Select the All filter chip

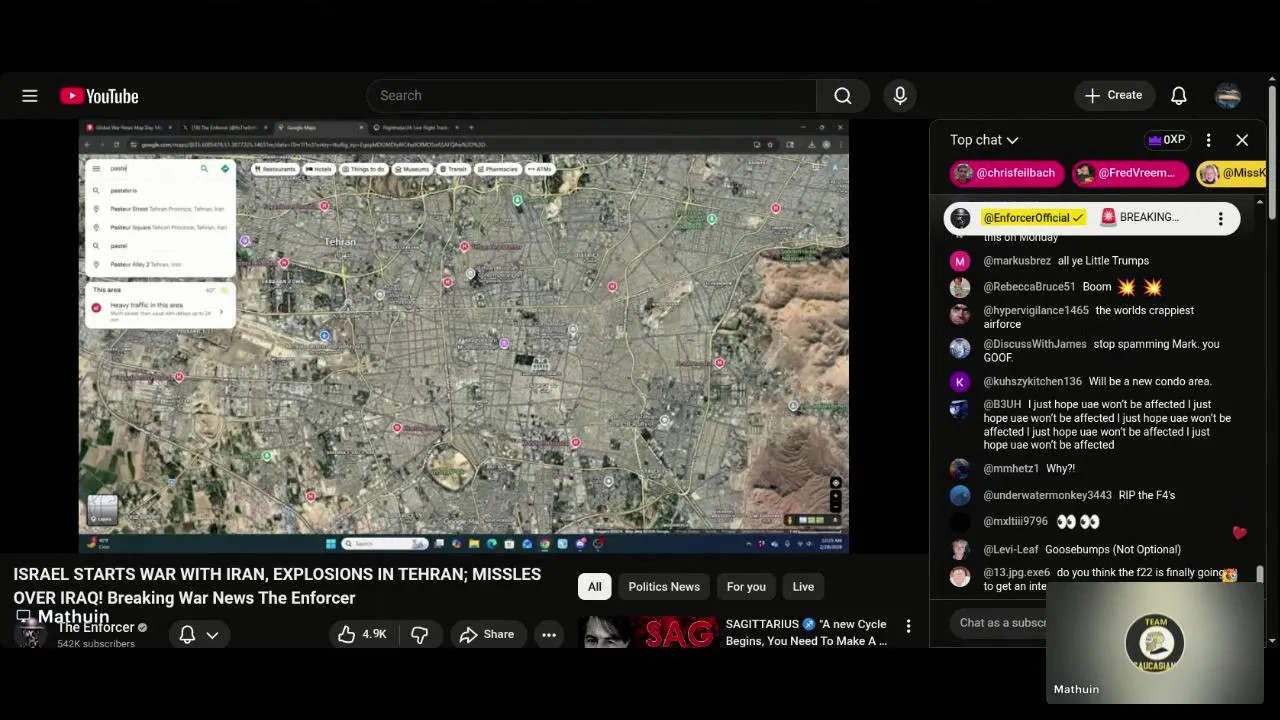595,587
